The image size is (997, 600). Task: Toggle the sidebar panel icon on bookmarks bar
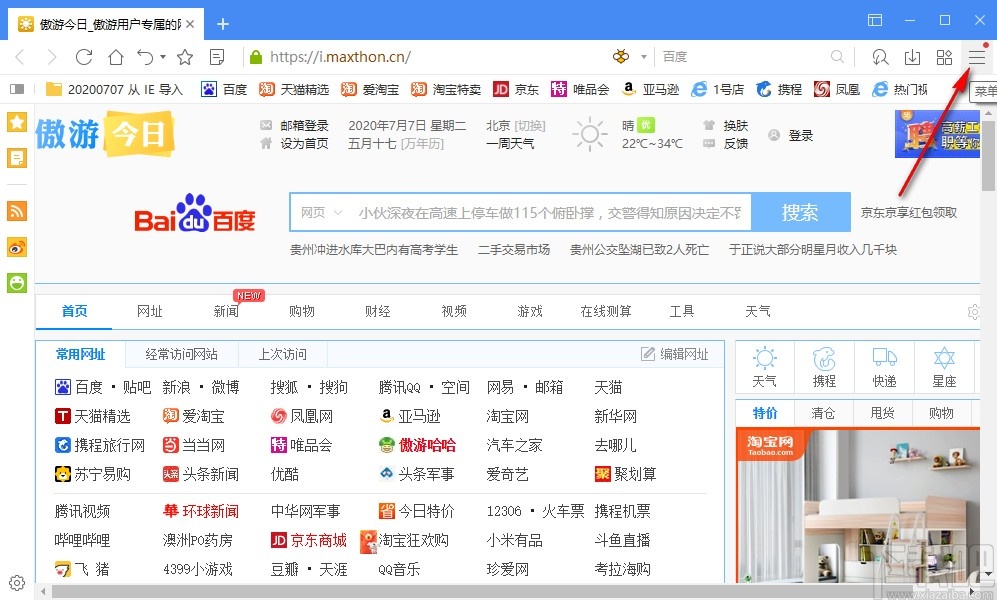[x=17, y=89]
